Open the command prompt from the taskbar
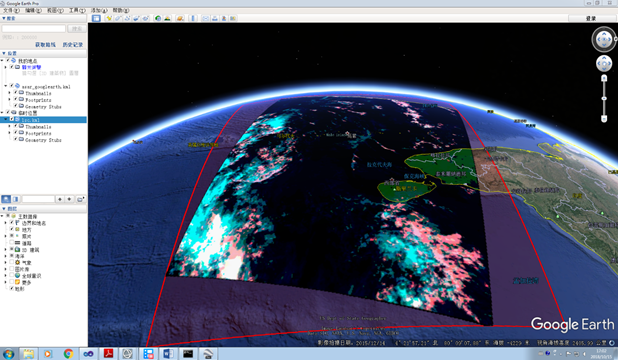The image size is (618, 360). pyautogui.click(x=188, y=354)
